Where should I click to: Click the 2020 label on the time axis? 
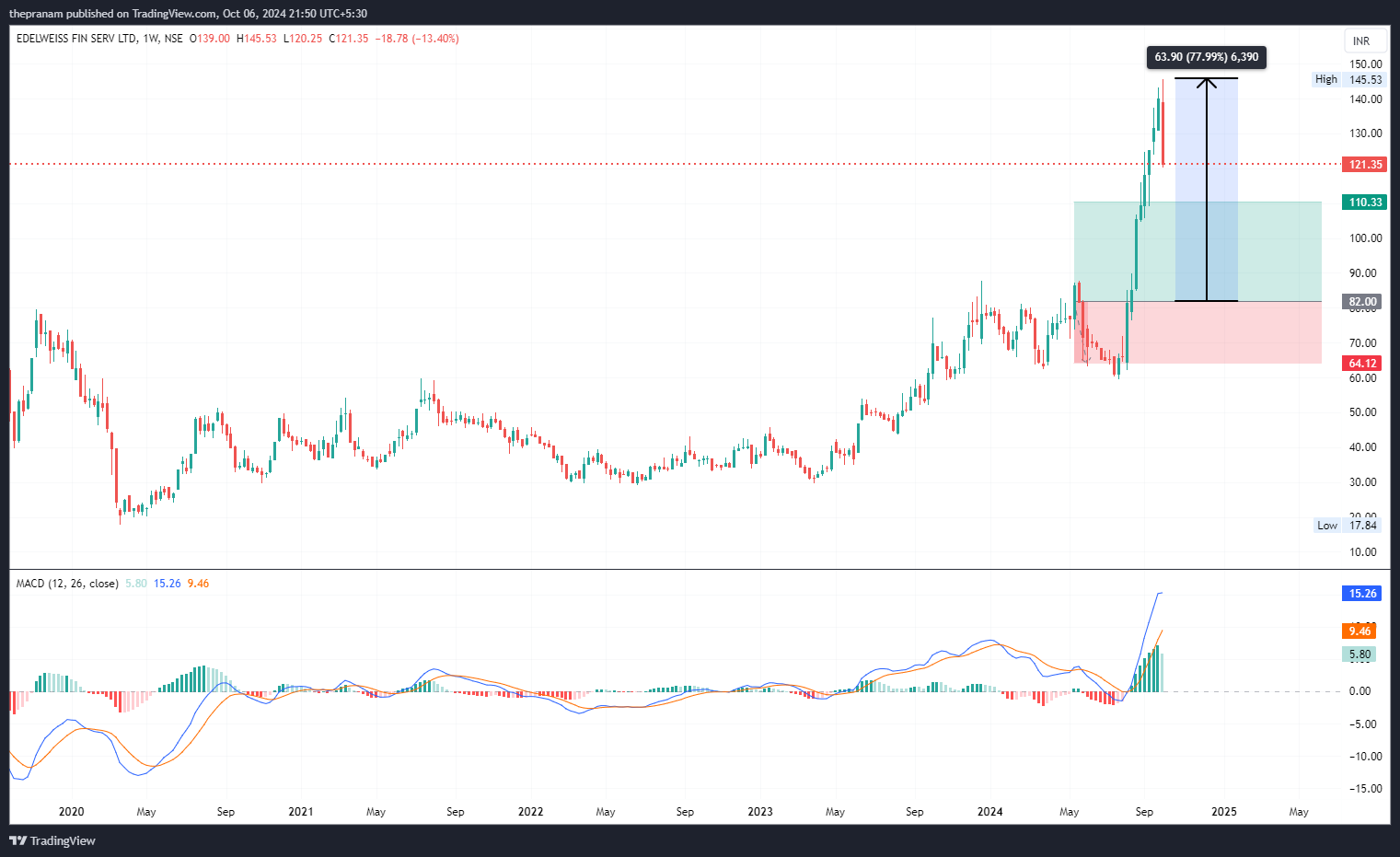pyautogui.click(x=71, y=812)
